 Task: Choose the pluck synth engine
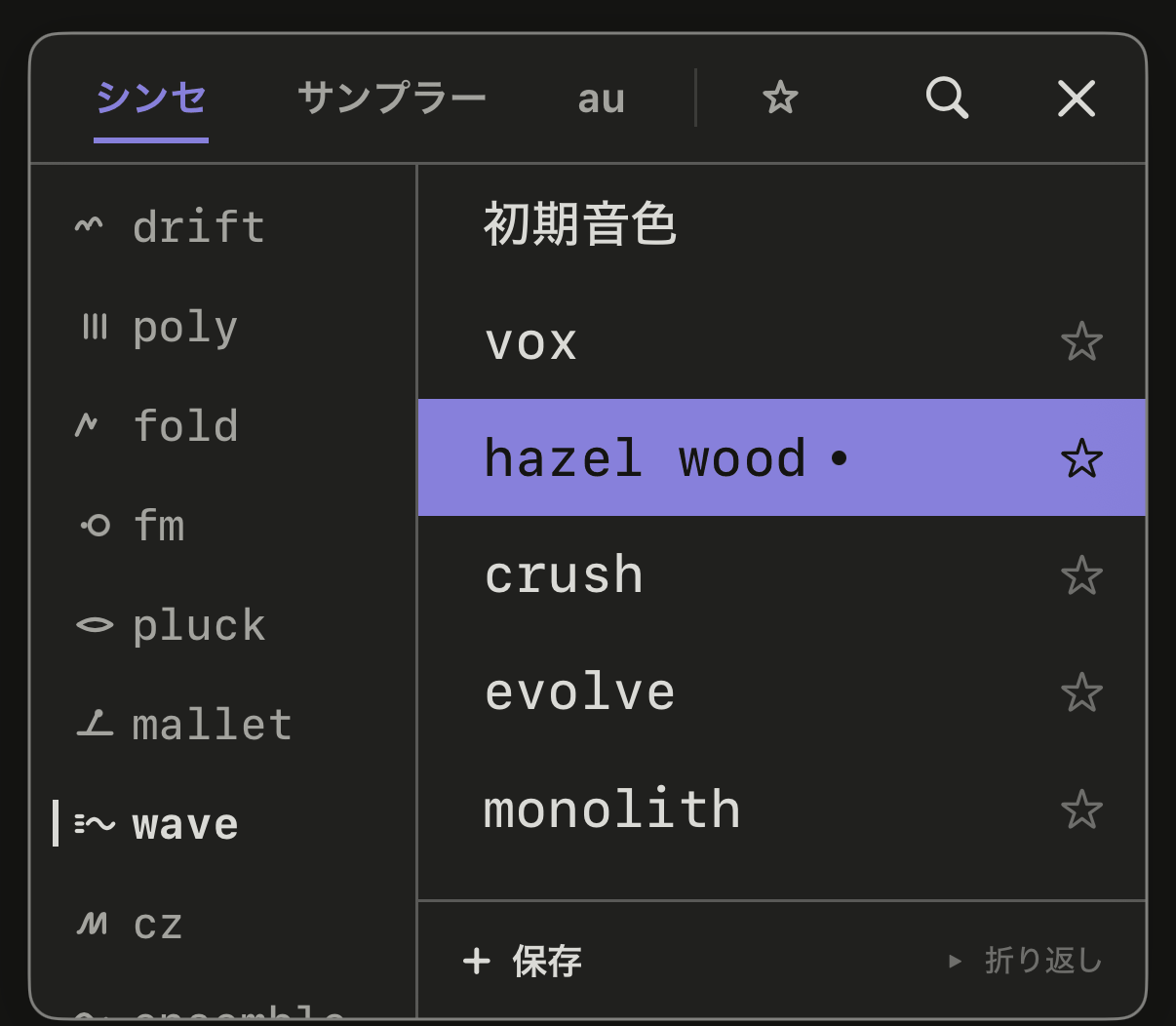click(223, 625)
